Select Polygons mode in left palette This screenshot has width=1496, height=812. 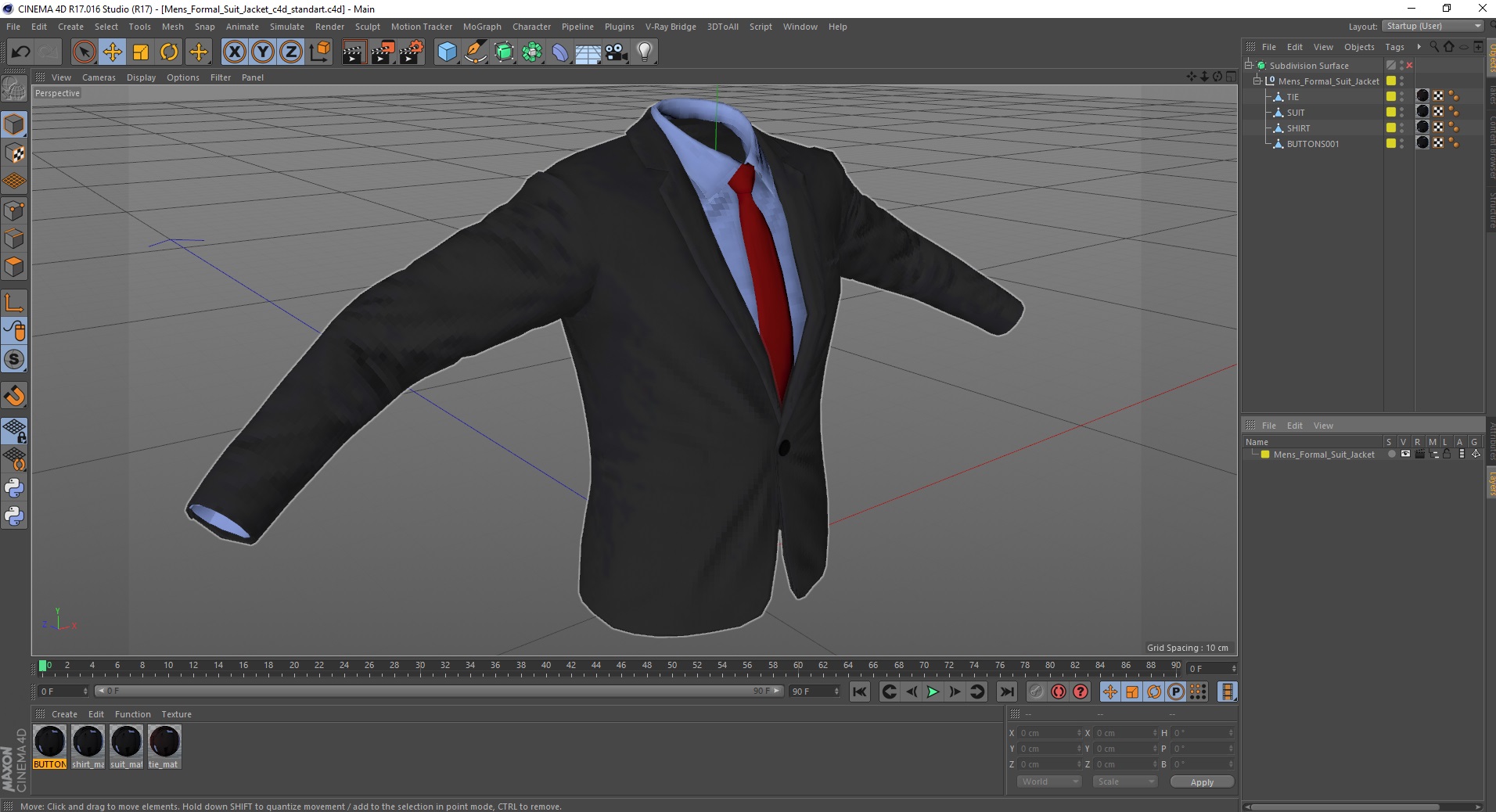(14, 267)
